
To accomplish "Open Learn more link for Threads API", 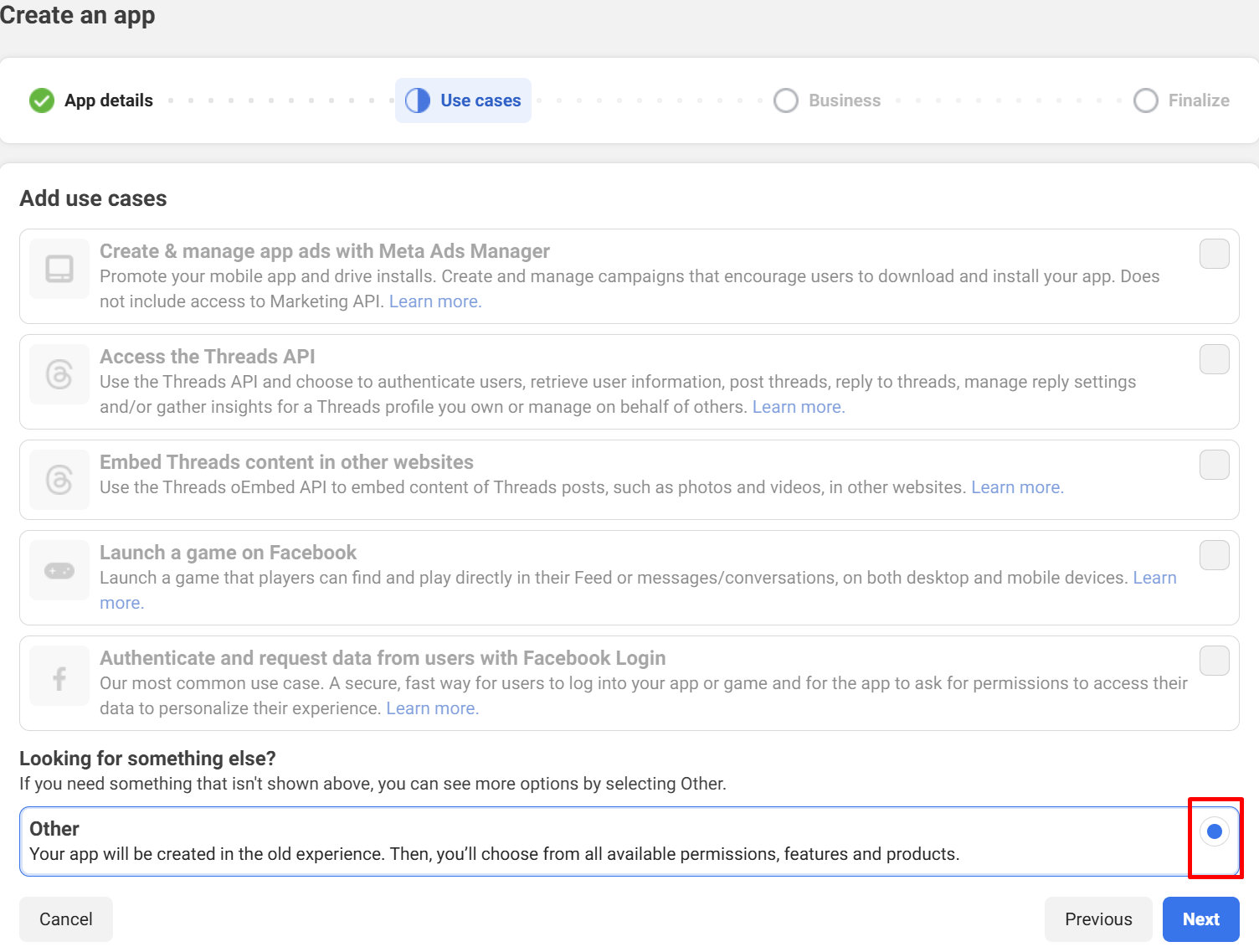I will 798,407.
